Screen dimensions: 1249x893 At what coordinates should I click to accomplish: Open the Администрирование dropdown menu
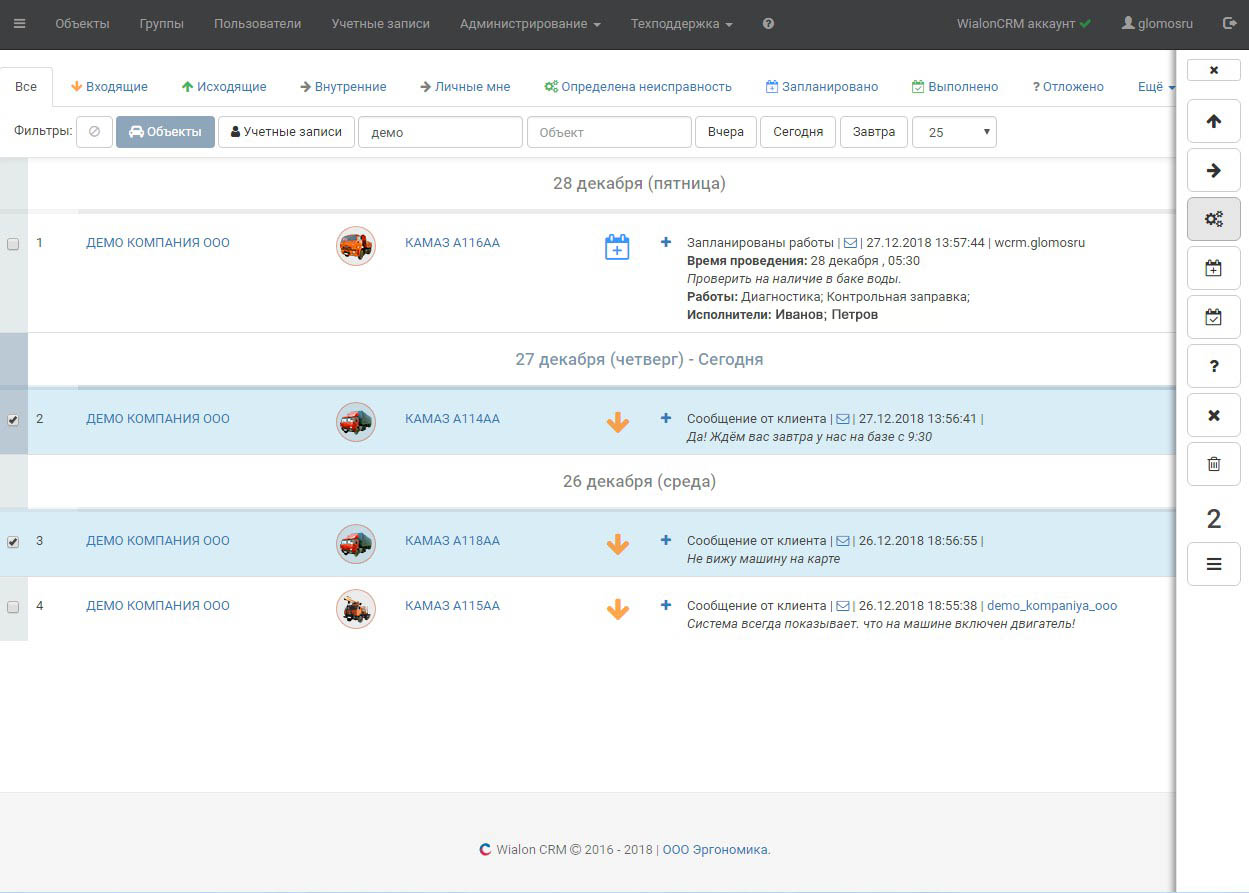tap(530, 23)
